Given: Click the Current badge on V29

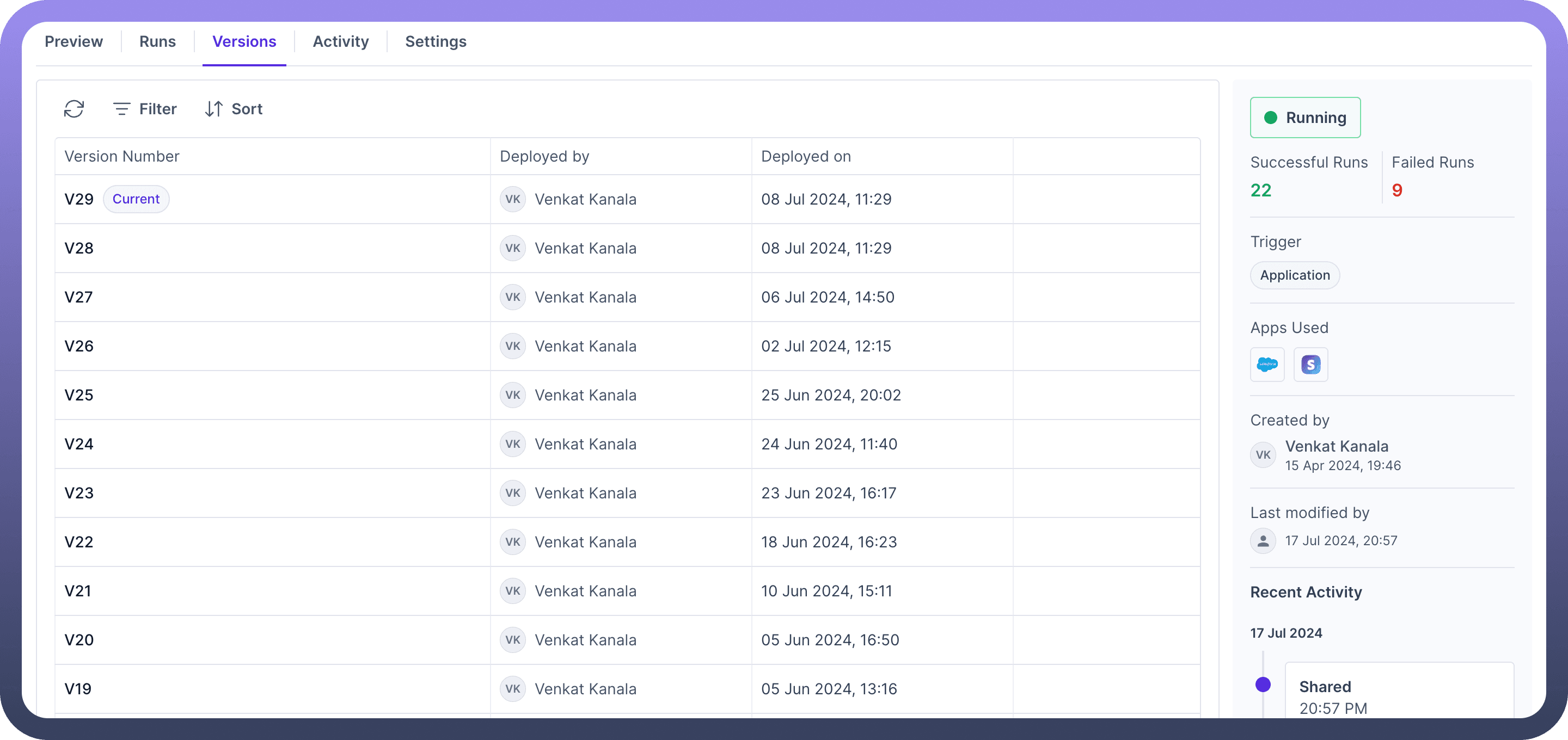Looking at the screenshot, I should click(x=136, y=199).
